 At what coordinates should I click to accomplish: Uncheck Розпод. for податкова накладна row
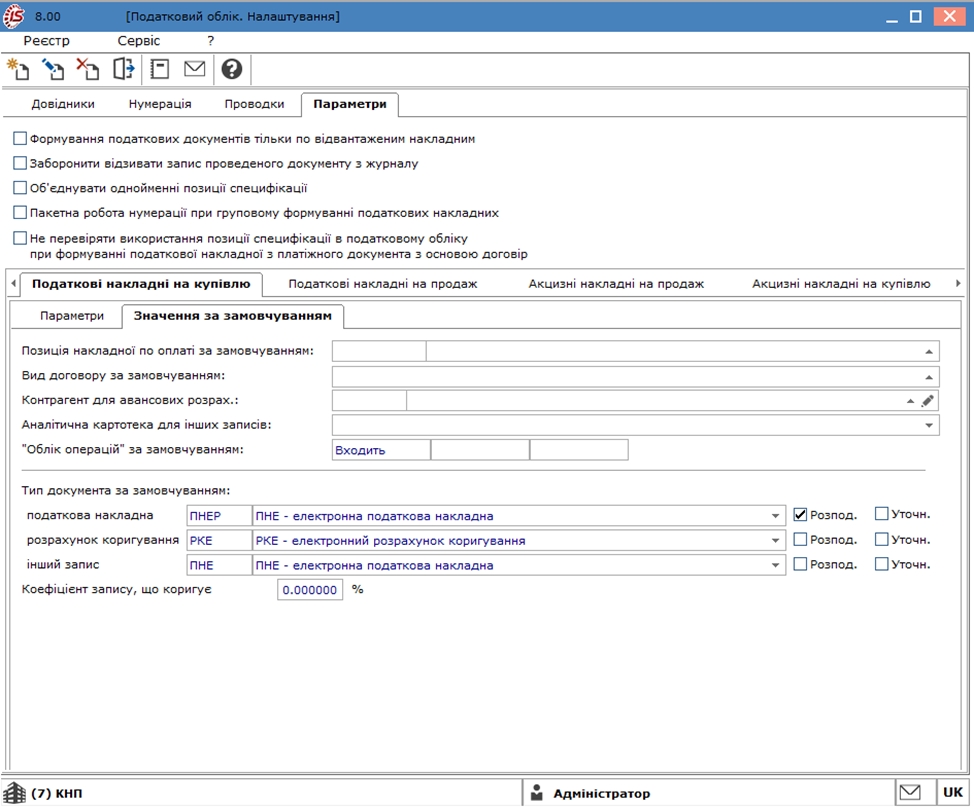coord(800,514)
